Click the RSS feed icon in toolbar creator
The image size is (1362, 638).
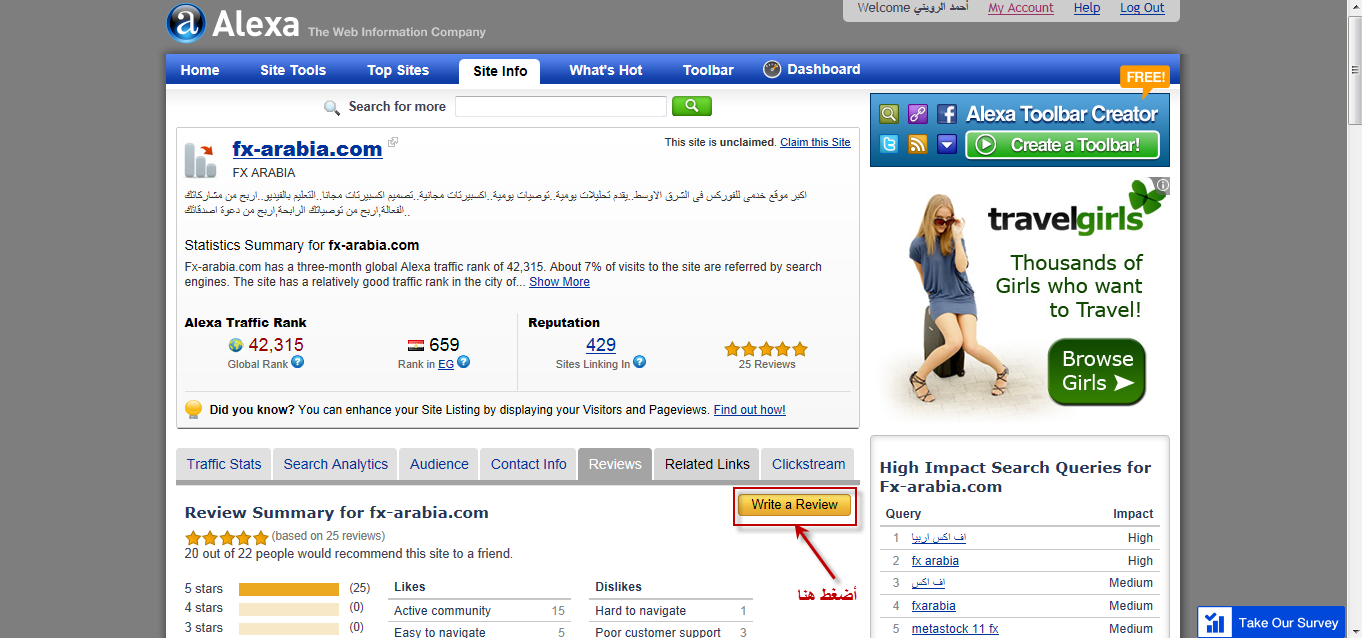point(918,144)
